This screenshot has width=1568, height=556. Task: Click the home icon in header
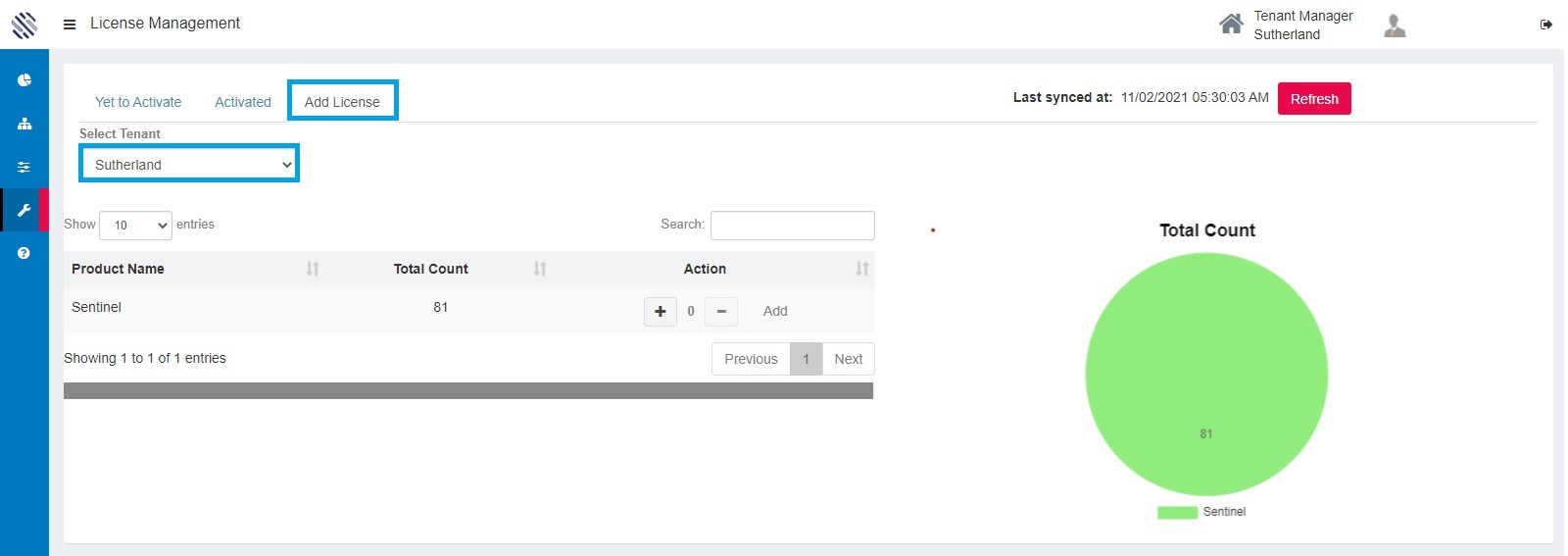pyautogui.click(x=1231, y=24)
